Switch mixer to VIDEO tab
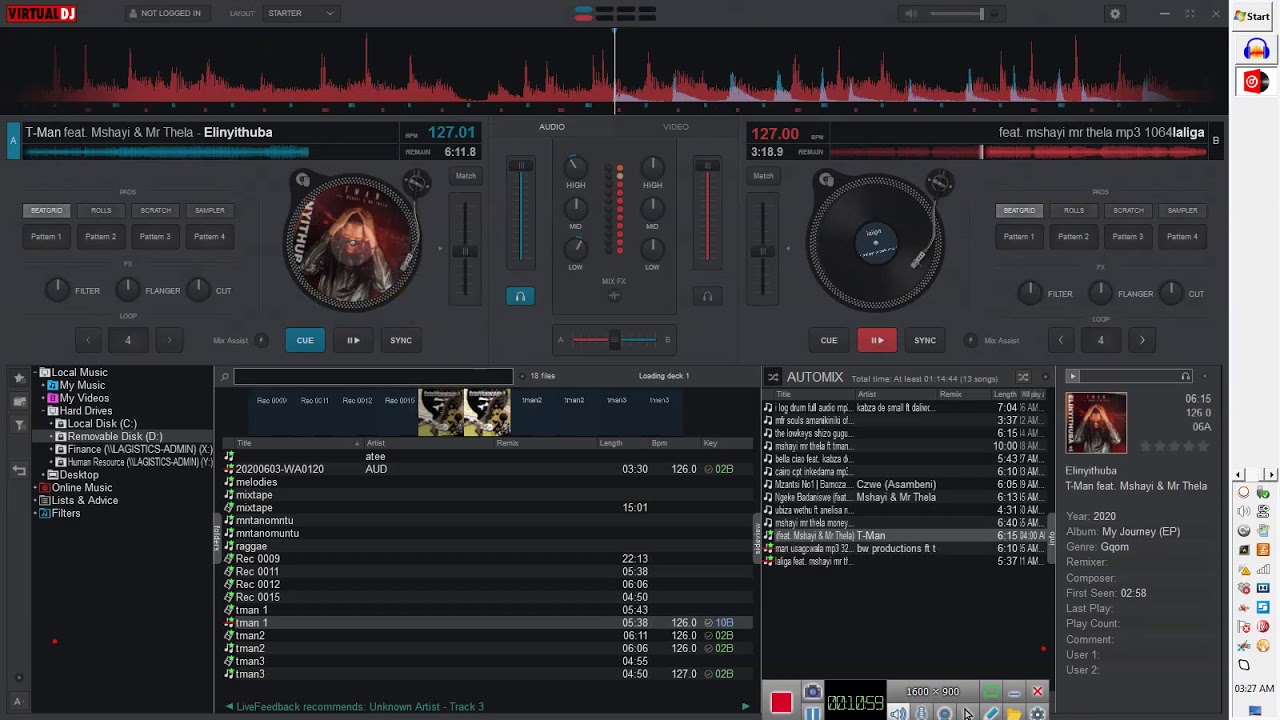This screenshot has height=720, width=1280. 676,127
